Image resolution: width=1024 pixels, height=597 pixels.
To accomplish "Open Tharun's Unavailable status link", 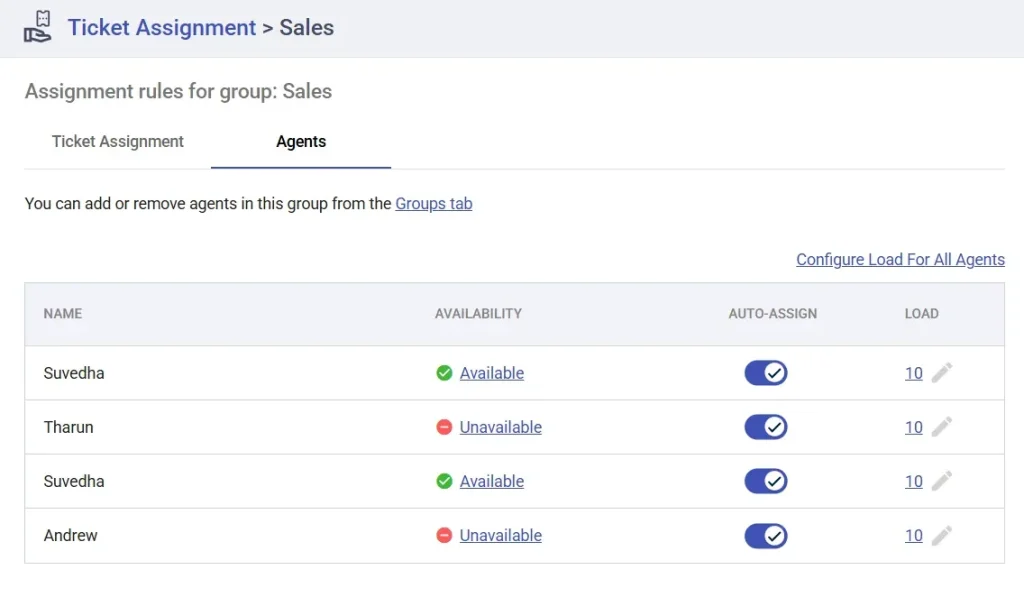I will pyautogui.click(x=500, y=427).
